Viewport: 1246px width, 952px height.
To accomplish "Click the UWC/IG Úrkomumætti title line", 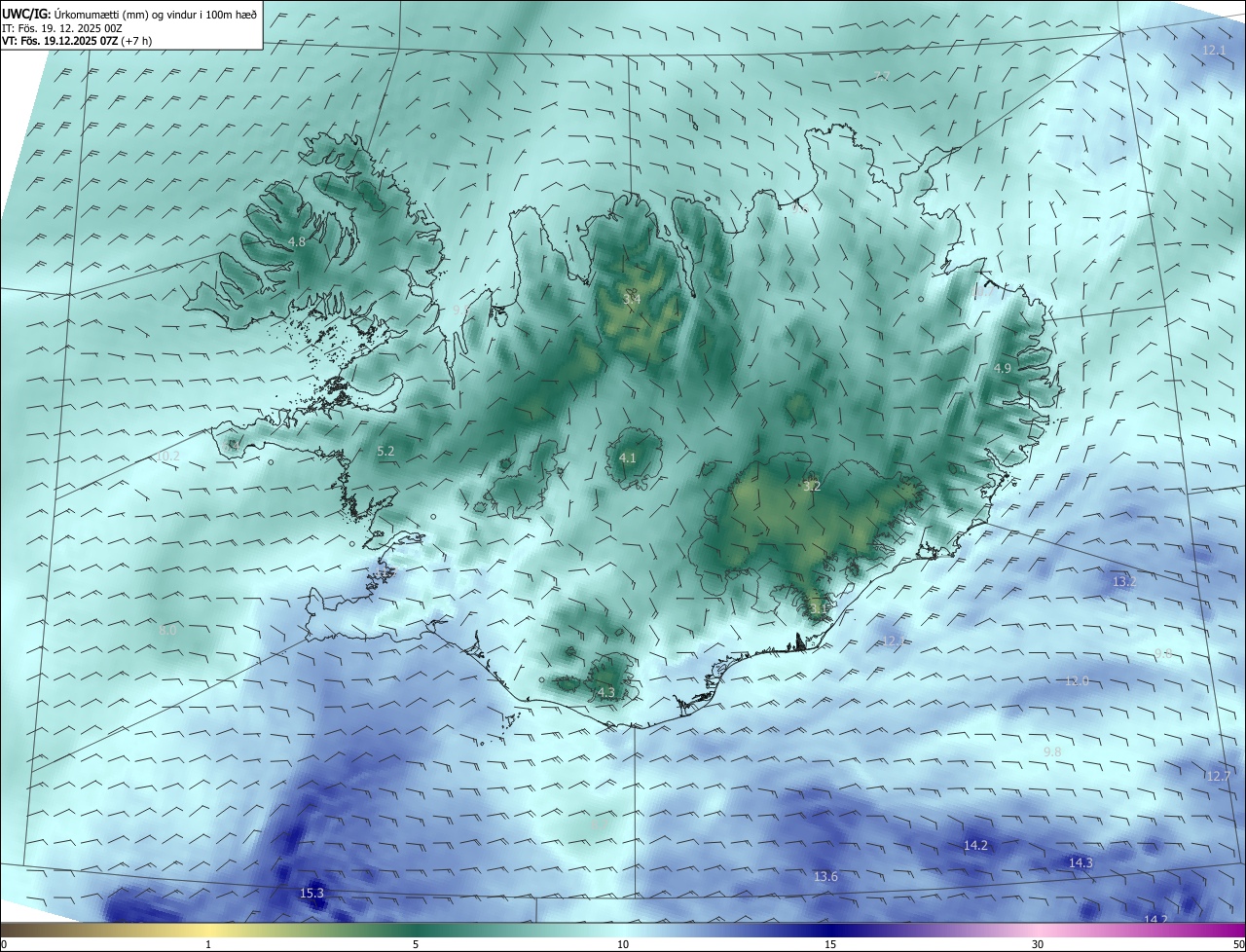I will [129, 14].
